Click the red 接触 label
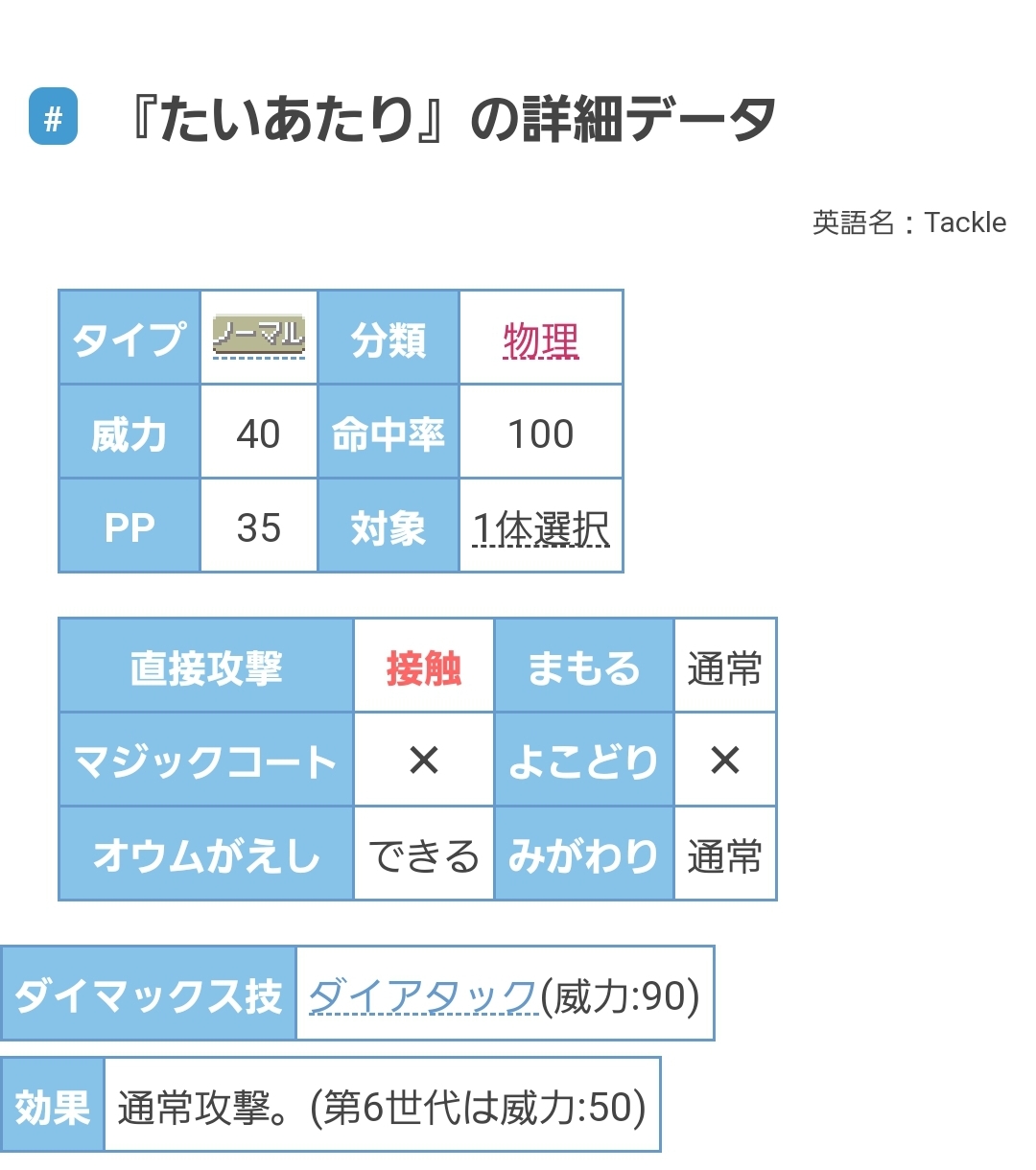 pyautogui.click(x=423, y=667)
